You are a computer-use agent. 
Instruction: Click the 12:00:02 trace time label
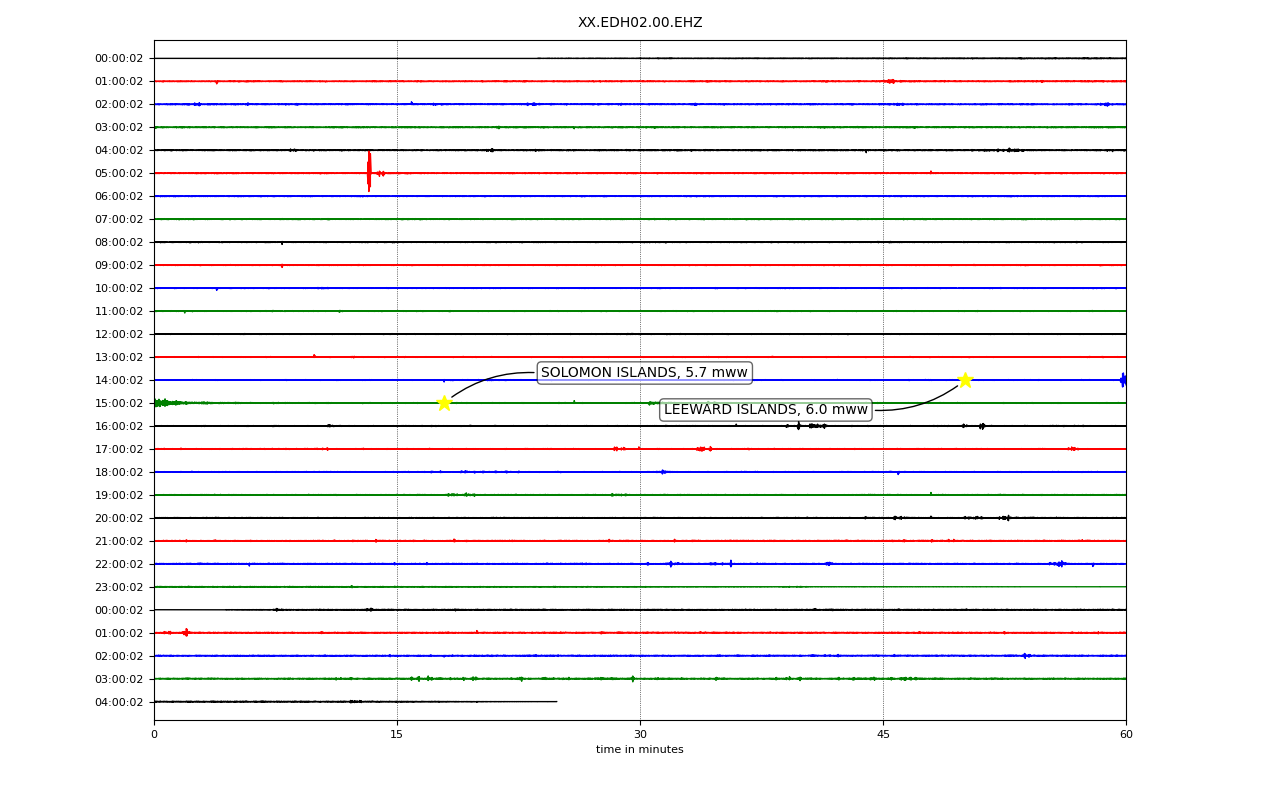click(x=119, y=334)
